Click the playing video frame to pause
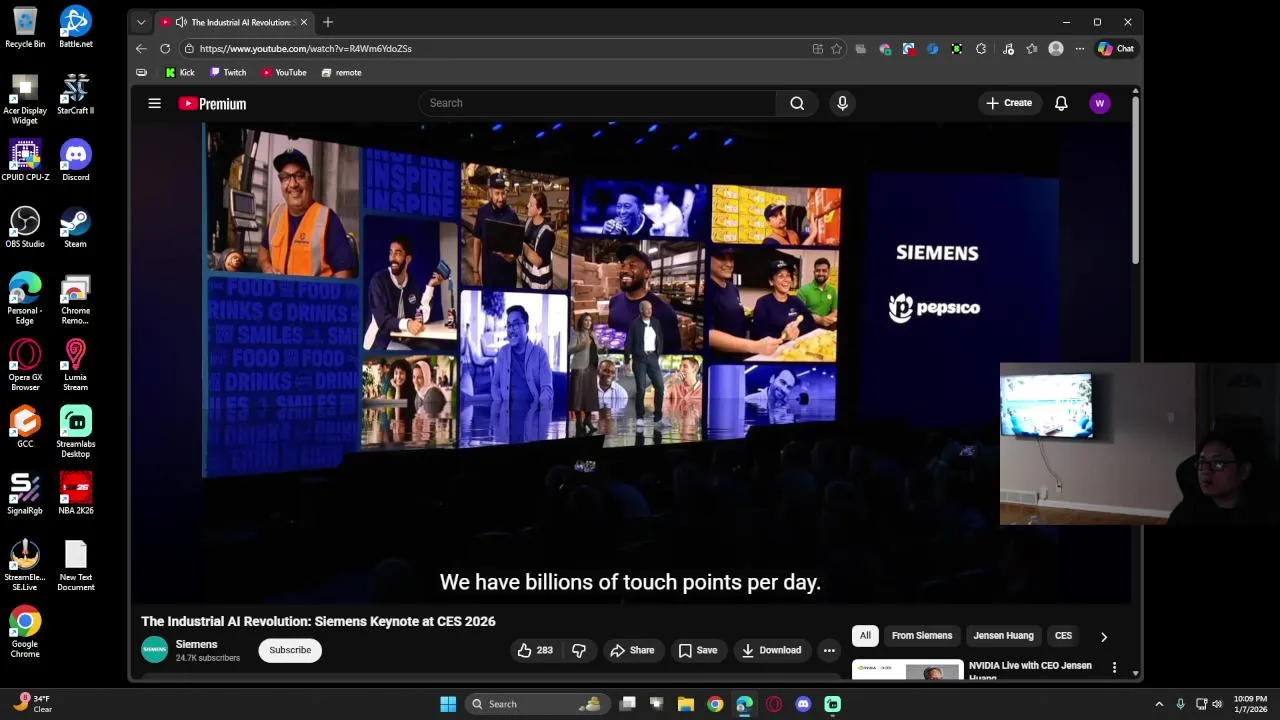The width and height of the screenshot is (1280, 720). click(630, 363)
